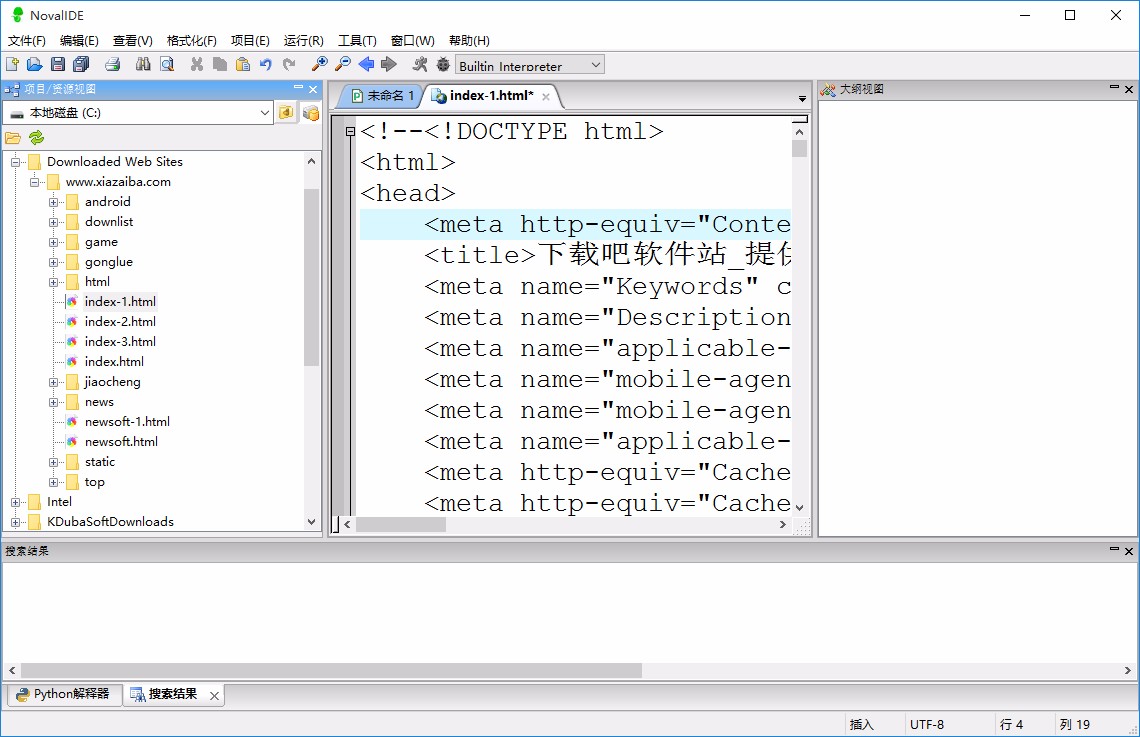Close the 搜索结果 bottom tab
1140x737 pixels.
pos(214,696)
